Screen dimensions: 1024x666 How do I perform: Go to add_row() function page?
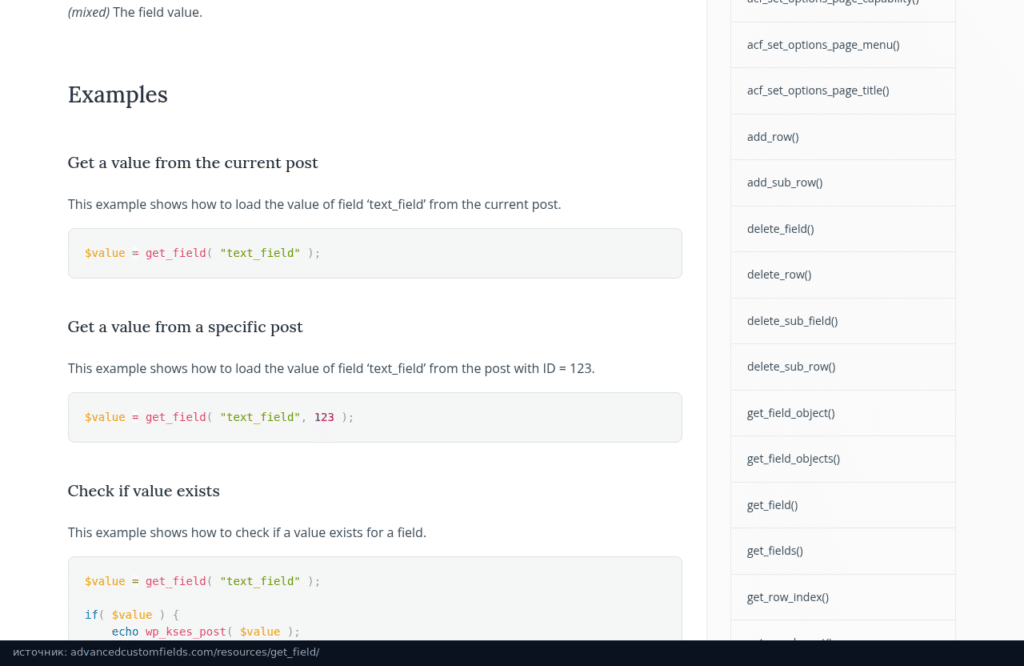tap(773, 137)
